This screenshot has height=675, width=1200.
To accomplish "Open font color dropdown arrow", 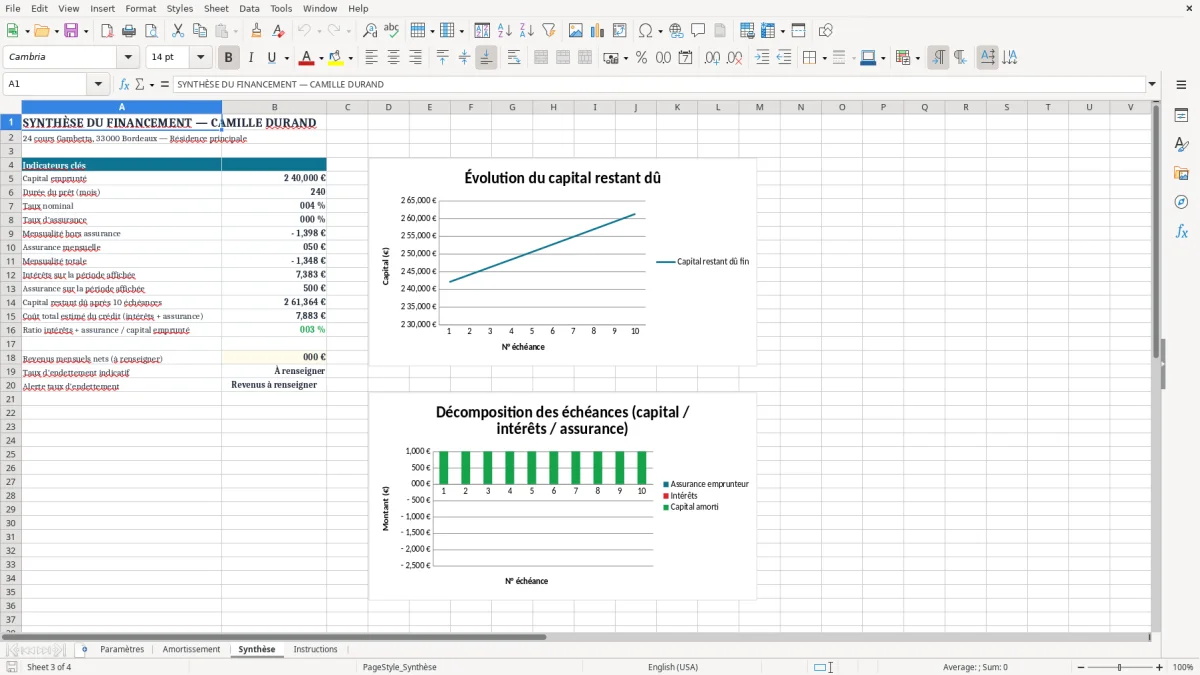I will (x=320, y=58).
